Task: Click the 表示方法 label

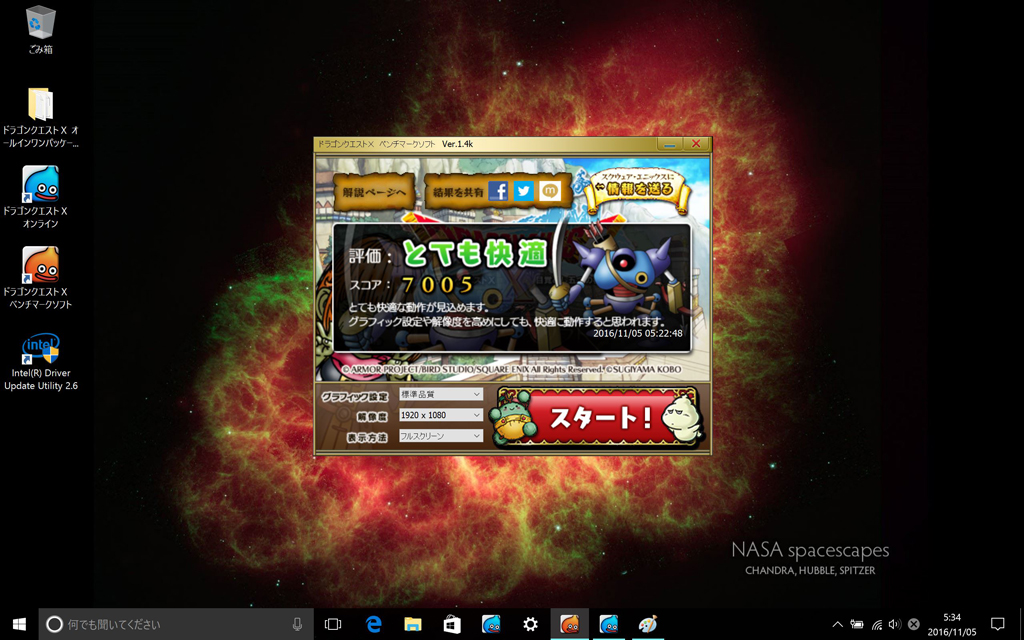Action: point(367,437)
